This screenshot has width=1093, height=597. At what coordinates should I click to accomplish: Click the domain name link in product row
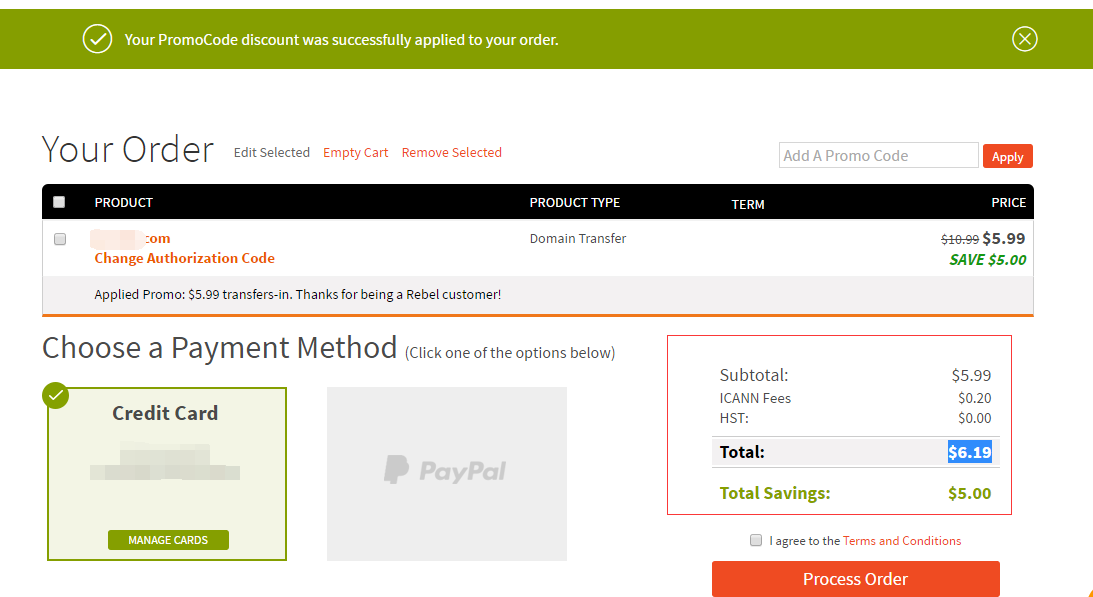pyautogui.click(x=131, y=239)
